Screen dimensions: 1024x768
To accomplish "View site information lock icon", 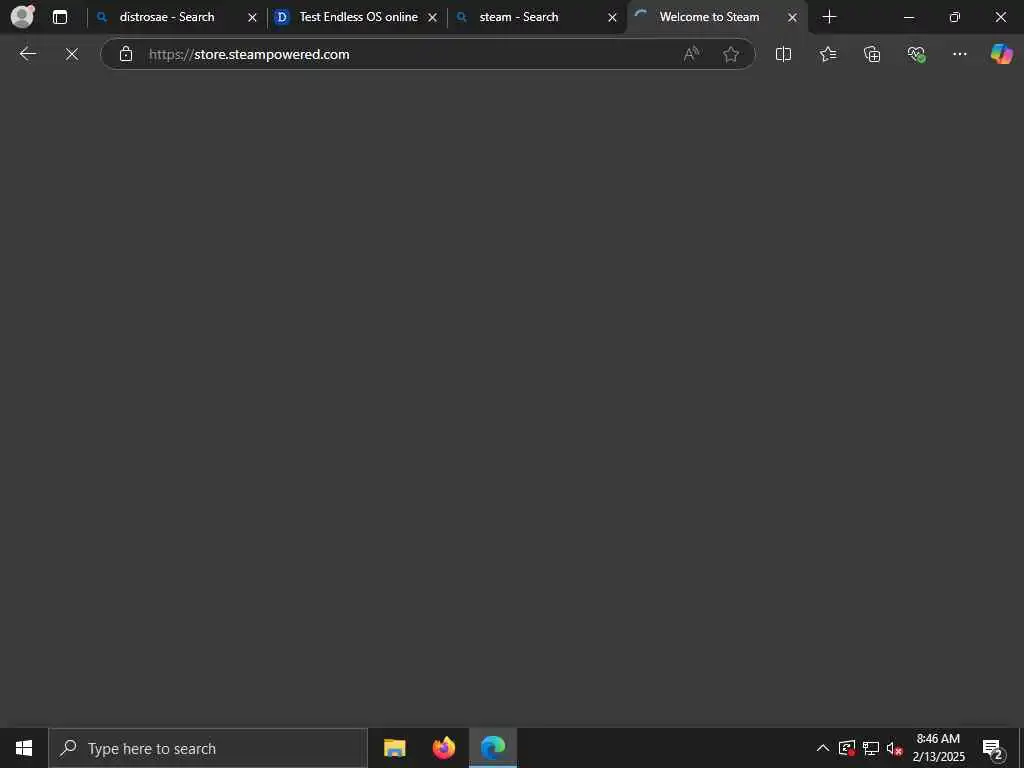I will coord(126,54).
